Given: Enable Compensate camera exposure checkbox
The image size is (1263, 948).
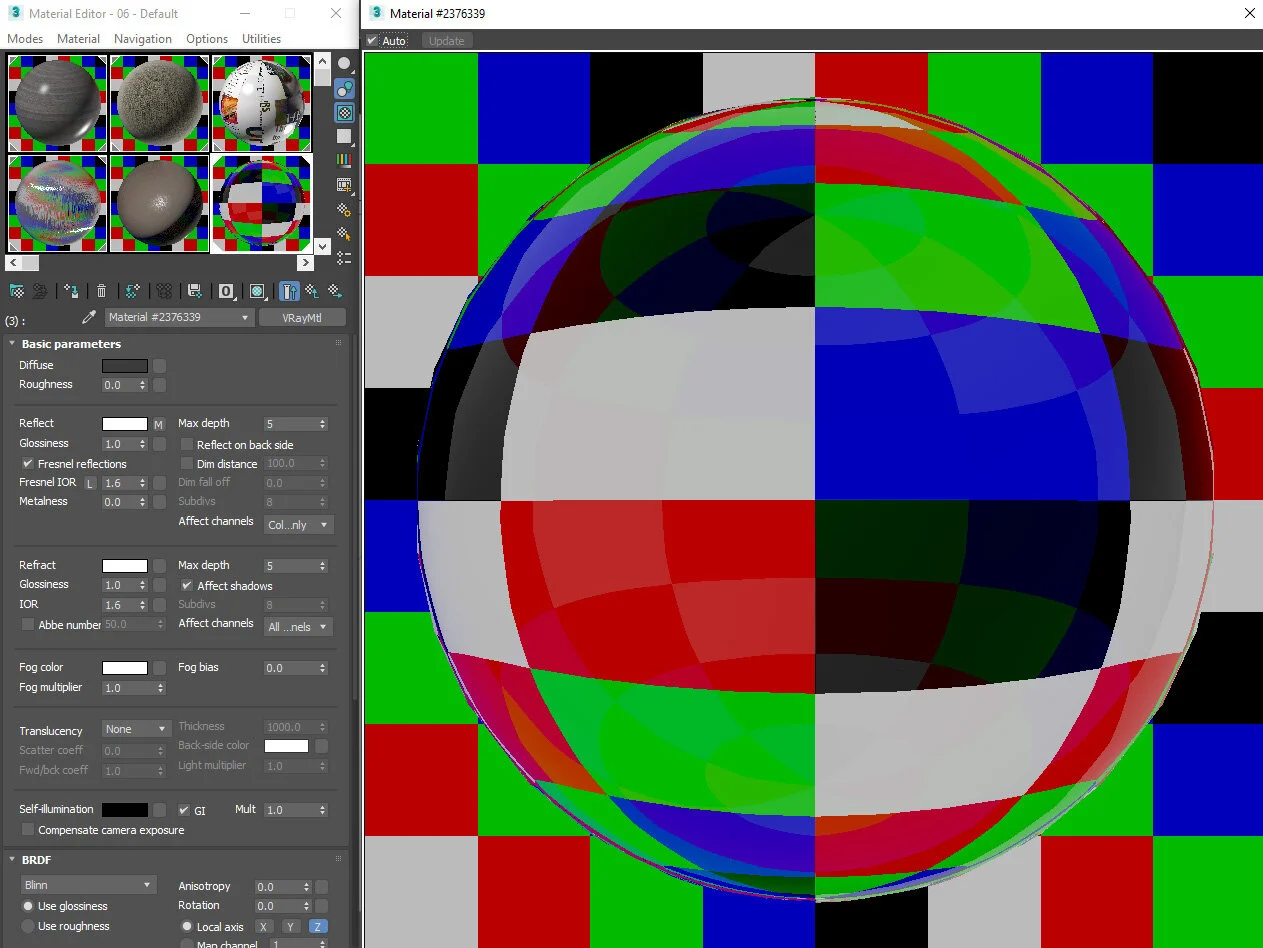Looking at the screenshot, I should pyautogui.click(x=28, y=830).
